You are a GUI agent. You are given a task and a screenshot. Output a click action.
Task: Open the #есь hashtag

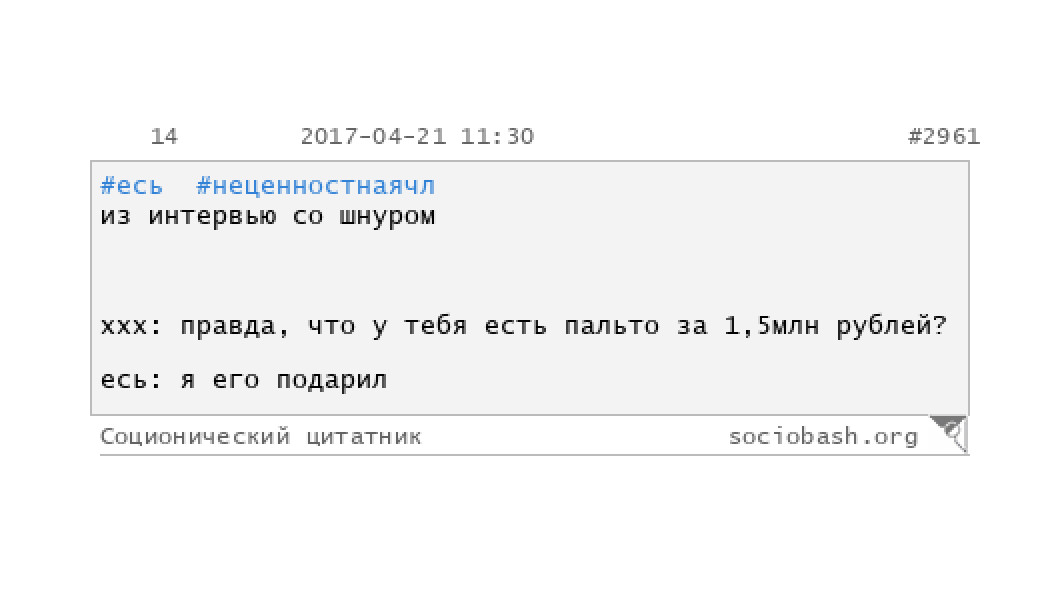132,186
